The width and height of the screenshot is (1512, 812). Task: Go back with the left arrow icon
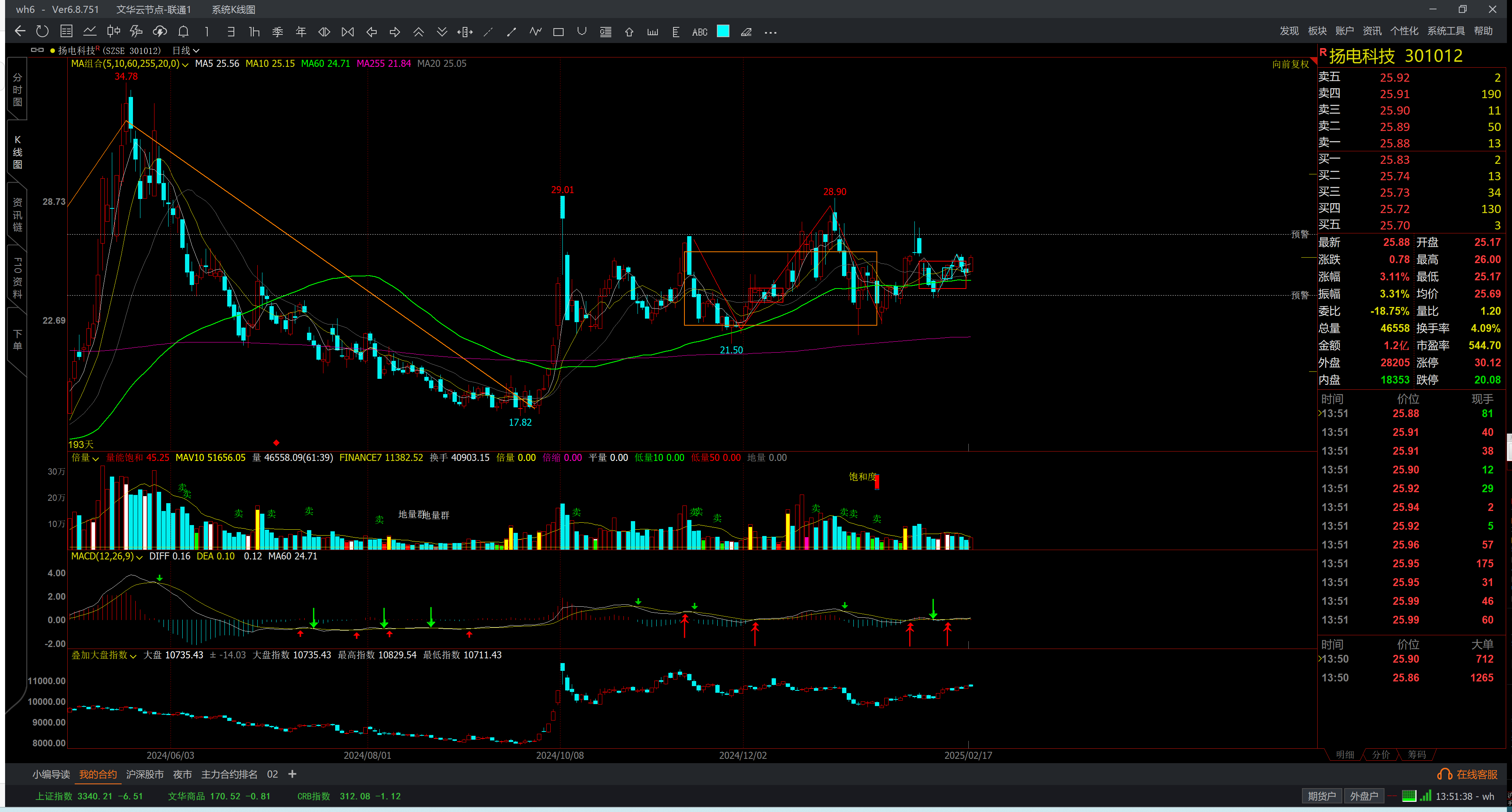pos(20,32)
